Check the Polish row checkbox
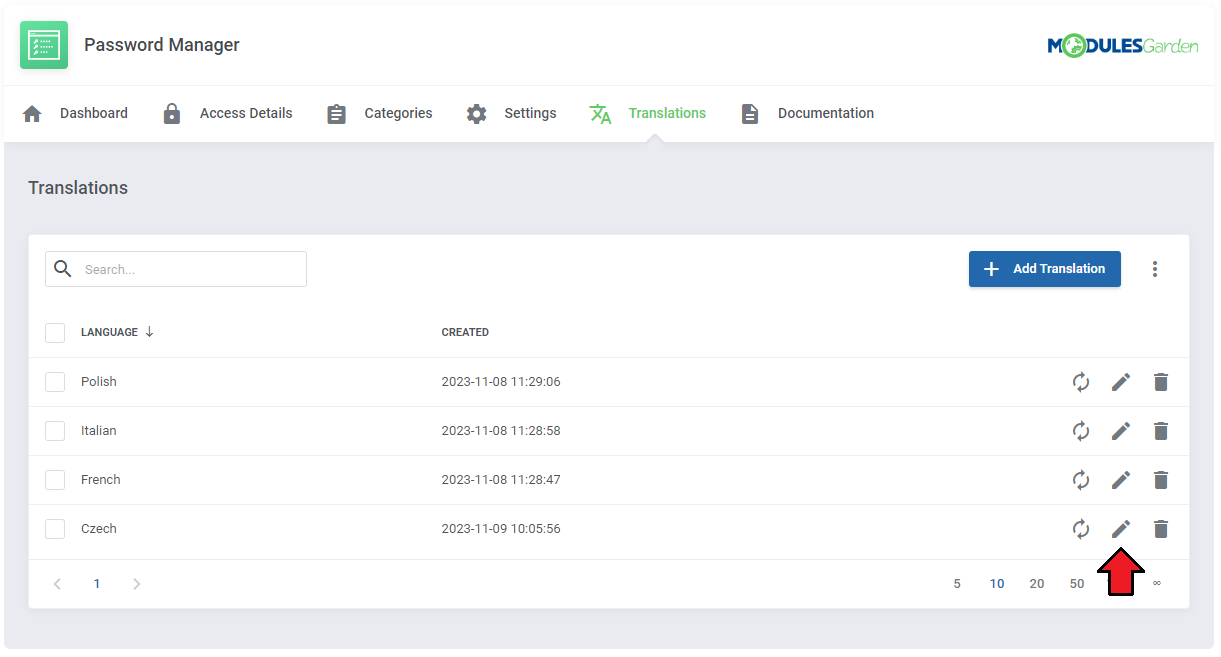 [x=55, y=382]
